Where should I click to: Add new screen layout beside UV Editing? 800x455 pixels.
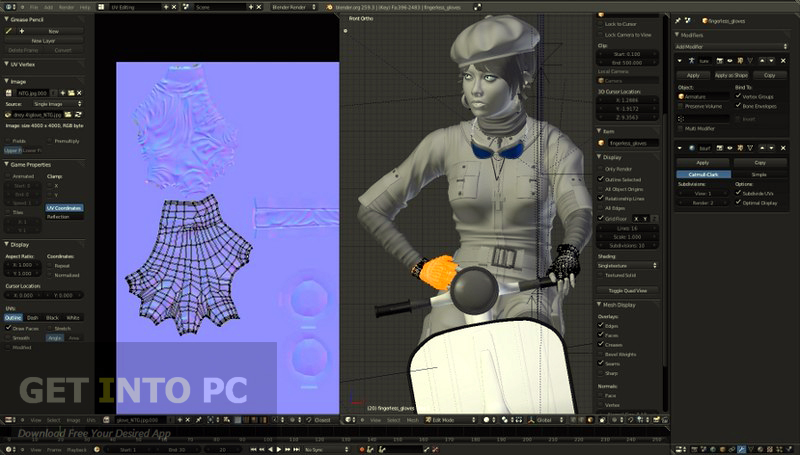pyautogui.click(x=166, y=7)
